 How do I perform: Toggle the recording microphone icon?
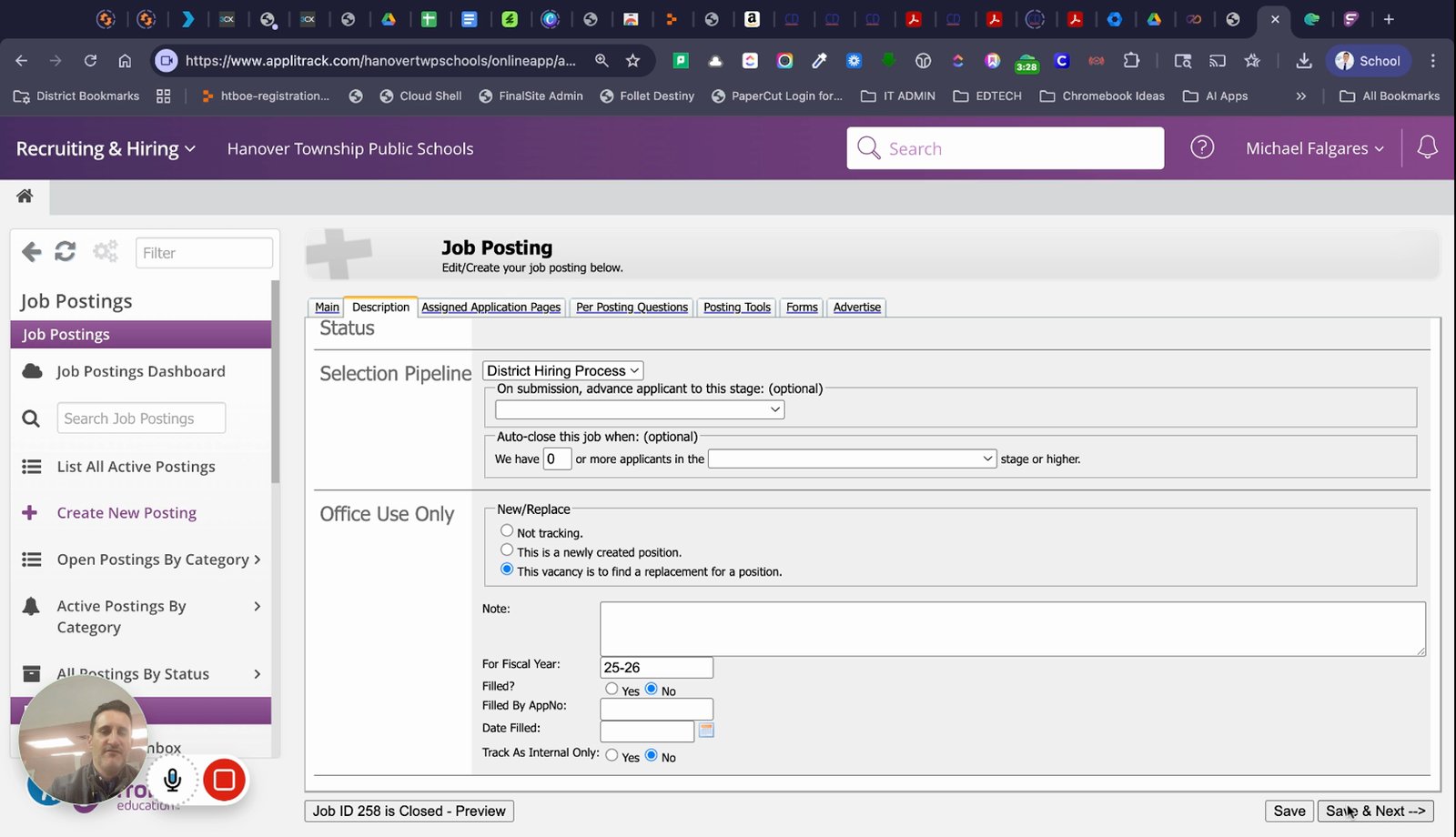click(x=173, y=780)
